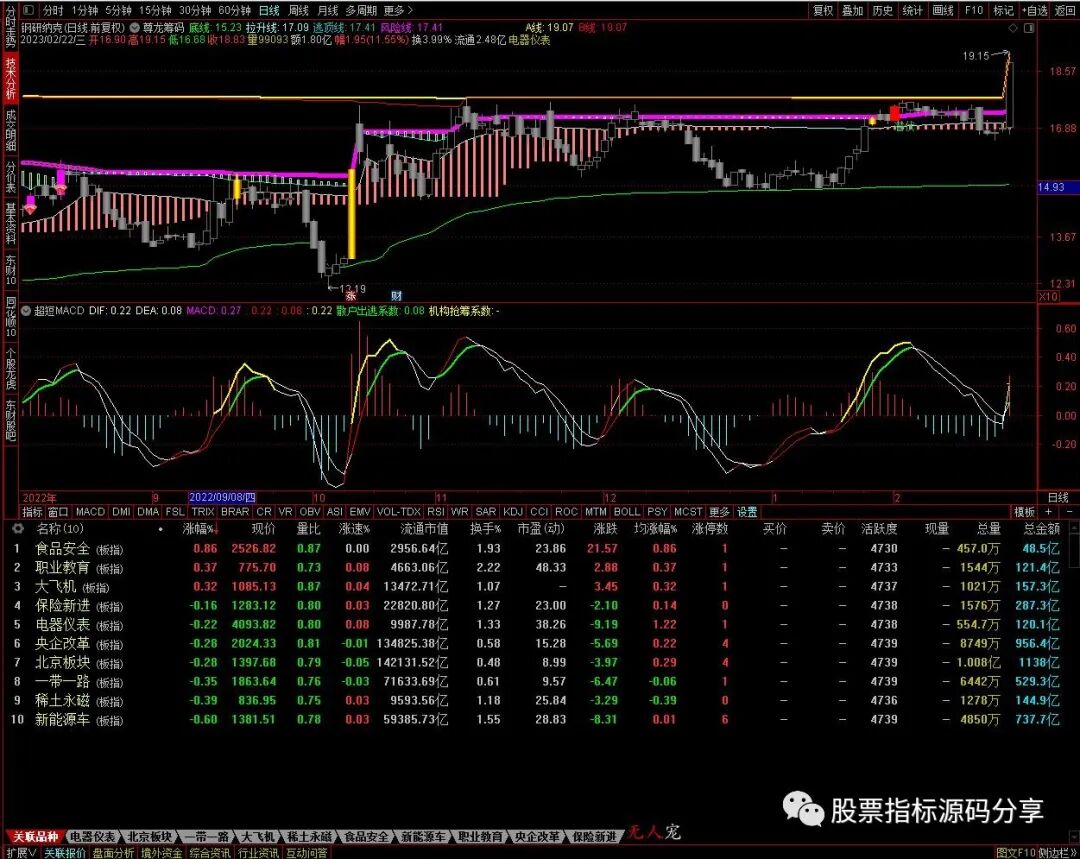This screenshot has height=859, width=1080.
Task: Open the 成交明细 sidebar tab
Action: click(x=10, y=130)
